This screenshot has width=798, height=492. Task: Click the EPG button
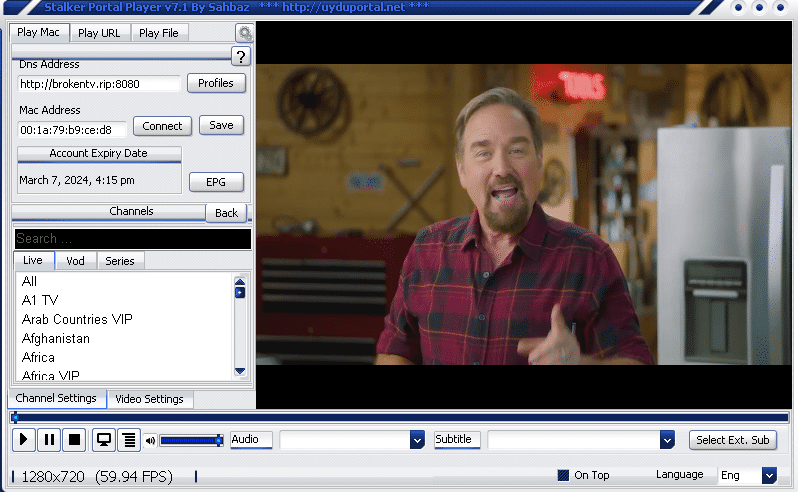(216, 182)
